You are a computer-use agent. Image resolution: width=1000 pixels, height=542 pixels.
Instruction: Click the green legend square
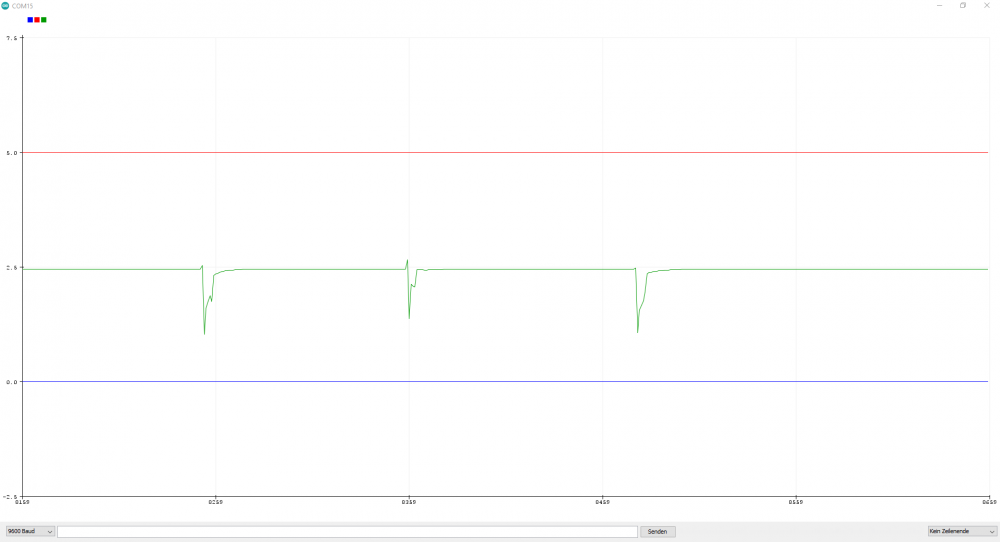point(44,19)
